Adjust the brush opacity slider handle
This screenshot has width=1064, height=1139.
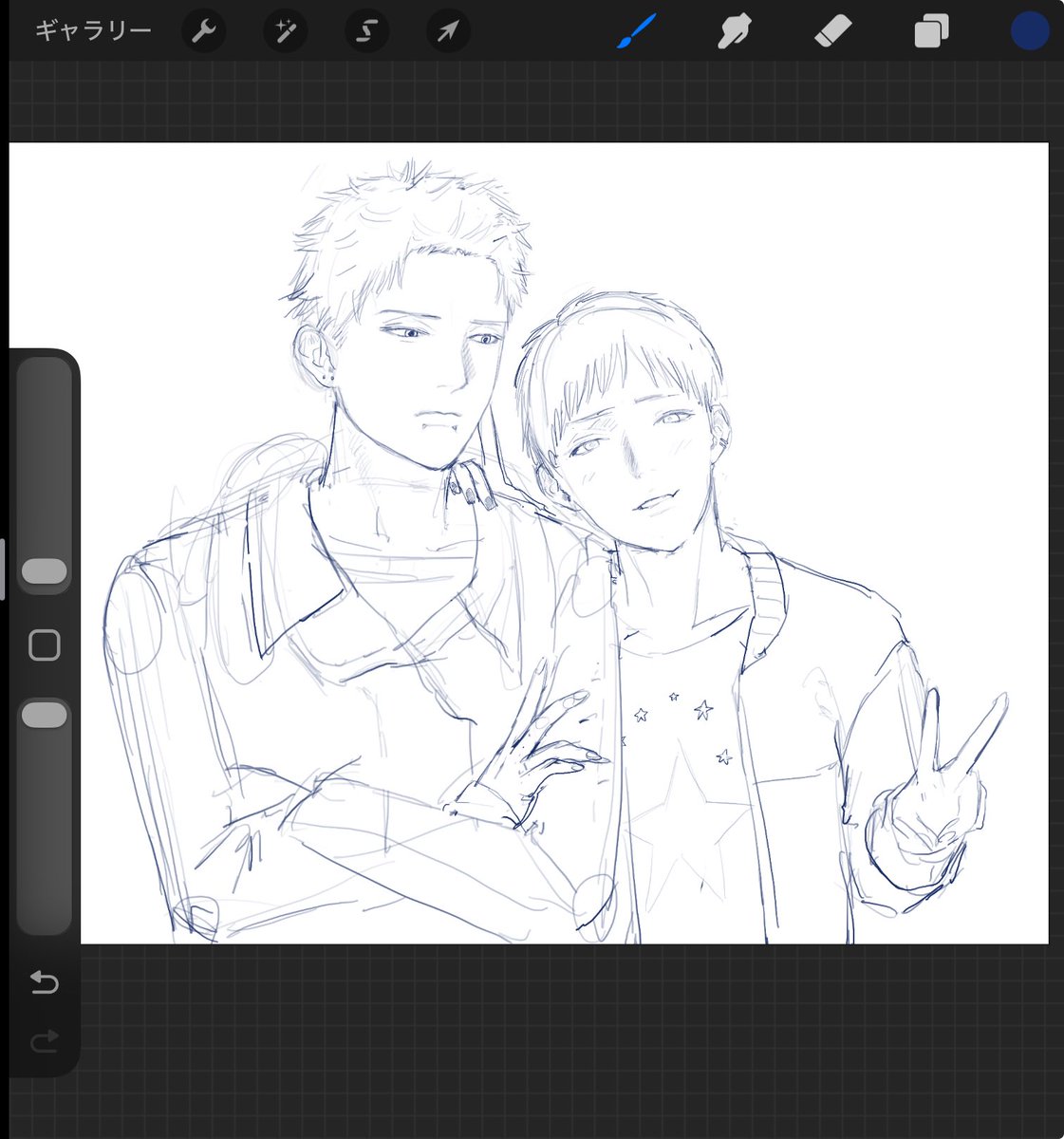pos(45,716)
